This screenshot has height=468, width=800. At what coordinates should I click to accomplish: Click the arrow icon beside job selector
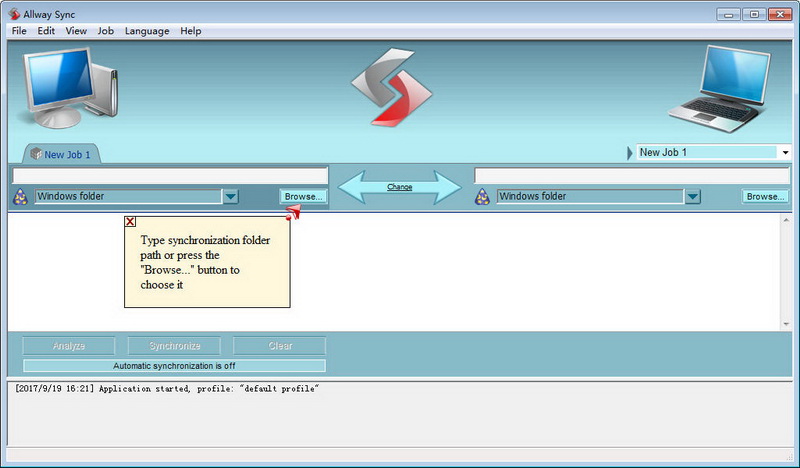click(630, 153)
